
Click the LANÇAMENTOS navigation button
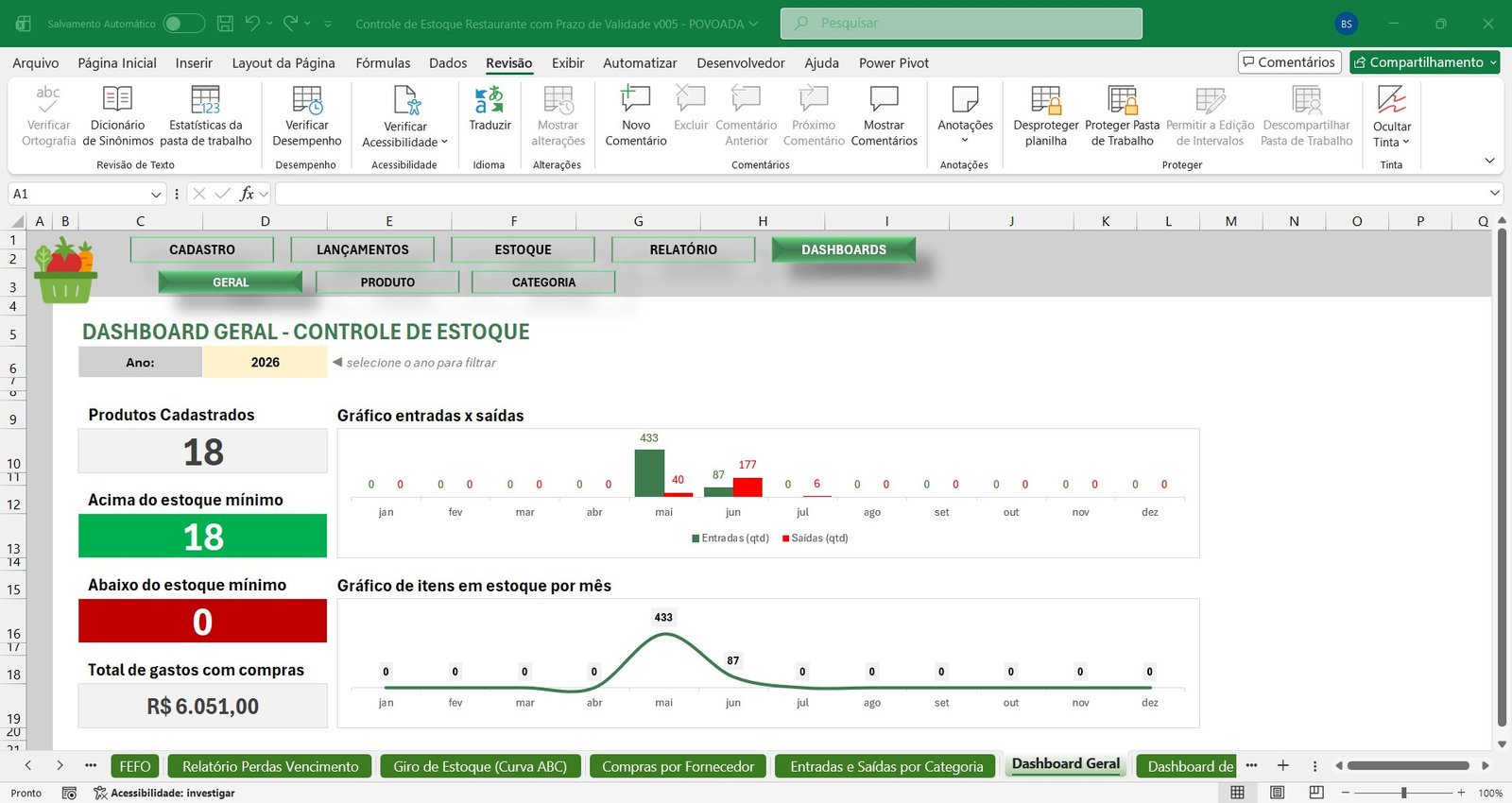click(363, 249)
